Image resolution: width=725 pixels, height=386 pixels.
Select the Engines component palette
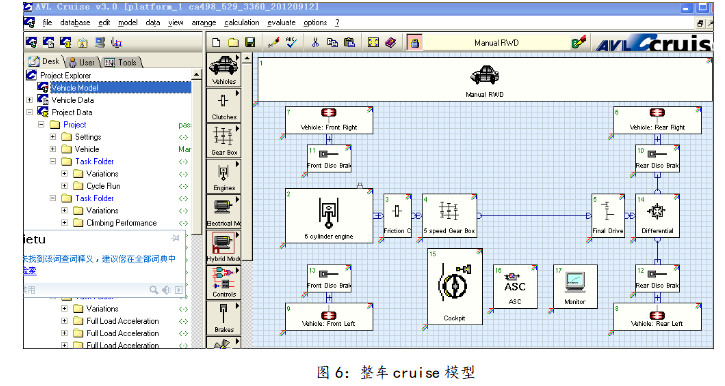coord(224,177)
